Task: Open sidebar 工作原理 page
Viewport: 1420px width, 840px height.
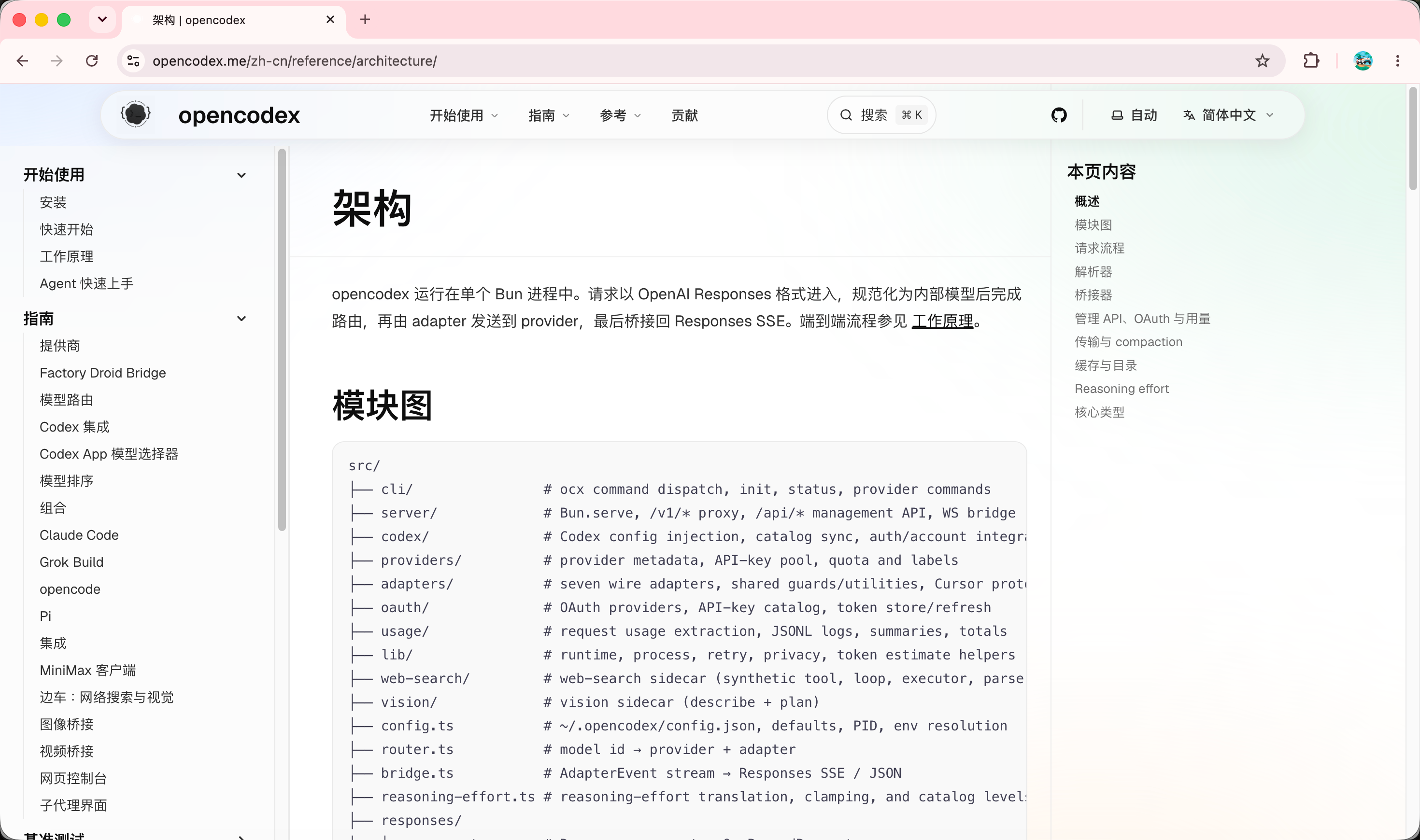Action: (66, 256)
